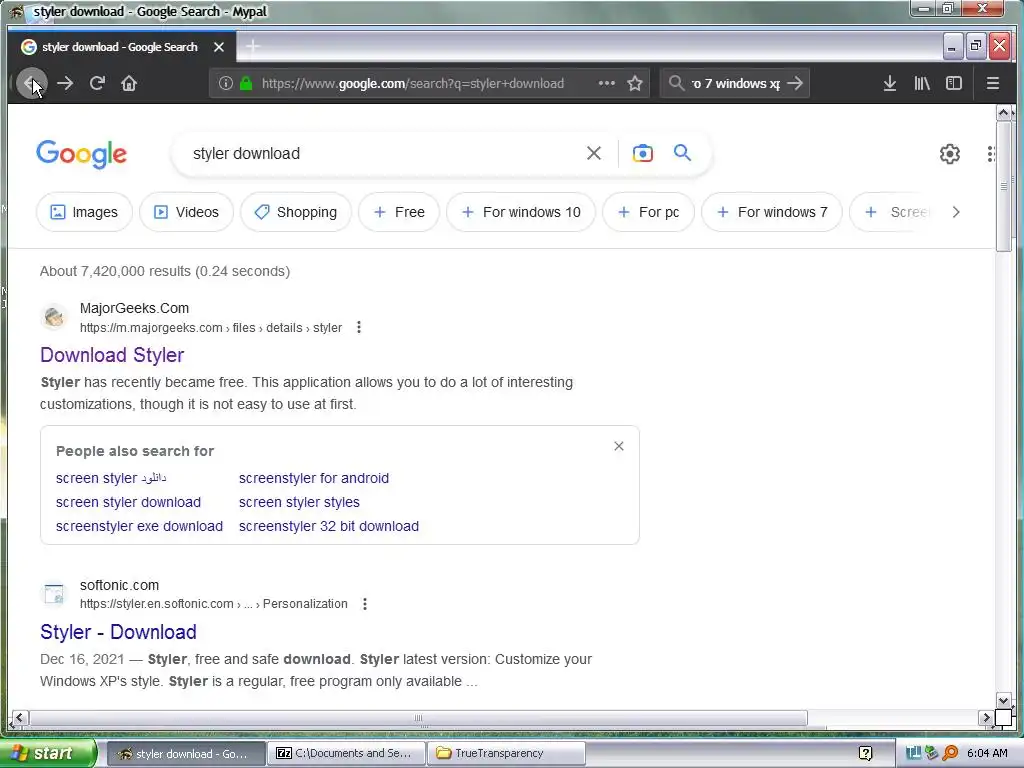The width and height of the screenshot is (1024, 768).
Task: Go back with the browser back arrow
Action: [x=31, y=84]
